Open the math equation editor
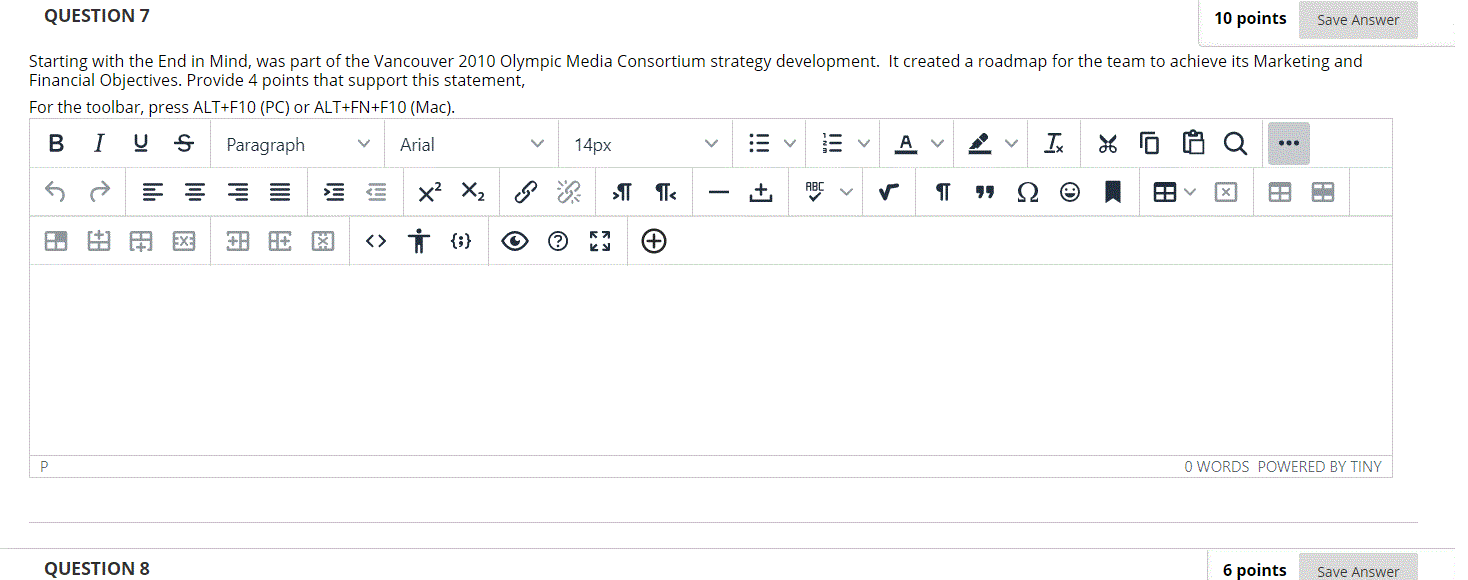The height and width of the screenshot is (580, 1468). click(x=888, y=192)
